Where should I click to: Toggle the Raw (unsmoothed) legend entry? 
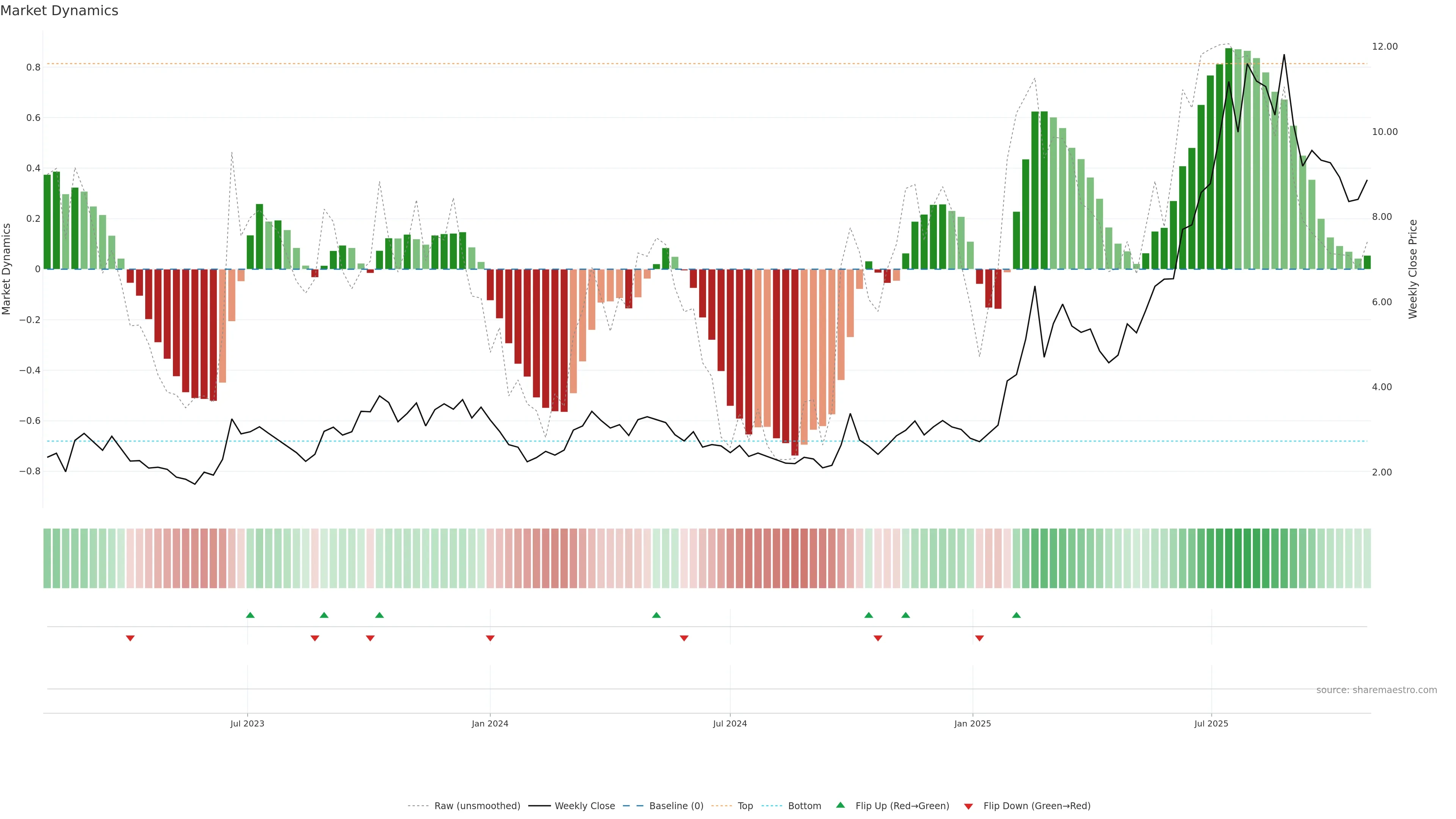click(477, 805)
